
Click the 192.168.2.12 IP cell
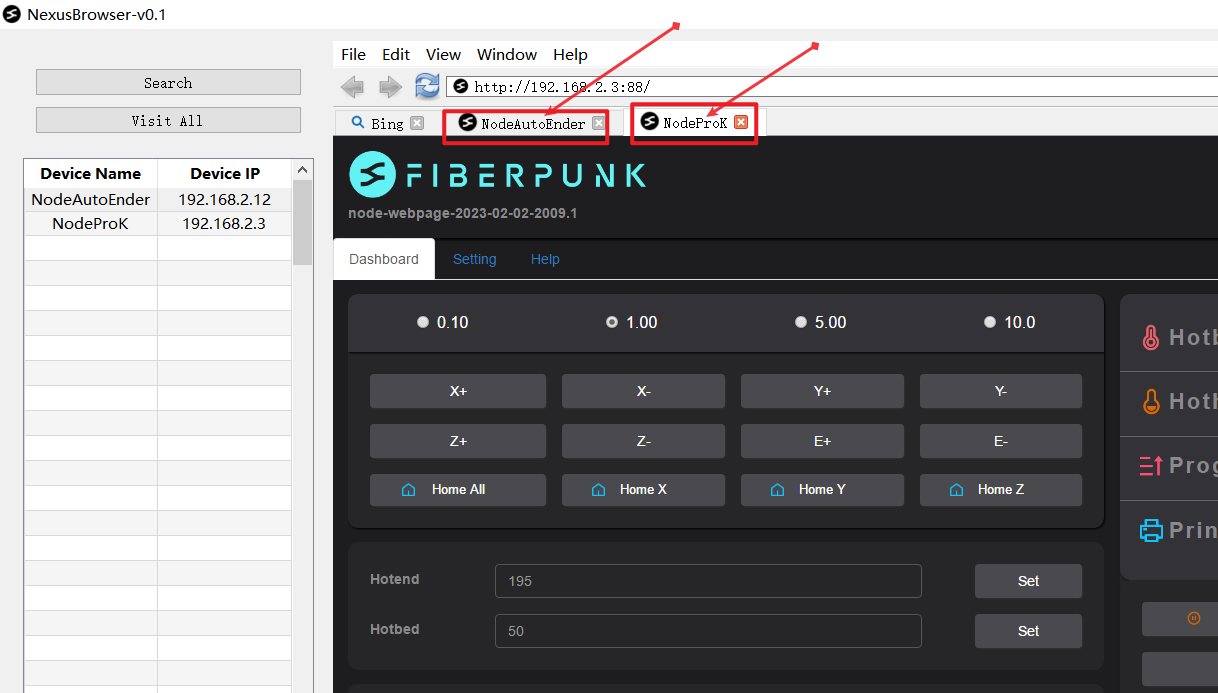(225, 199)
